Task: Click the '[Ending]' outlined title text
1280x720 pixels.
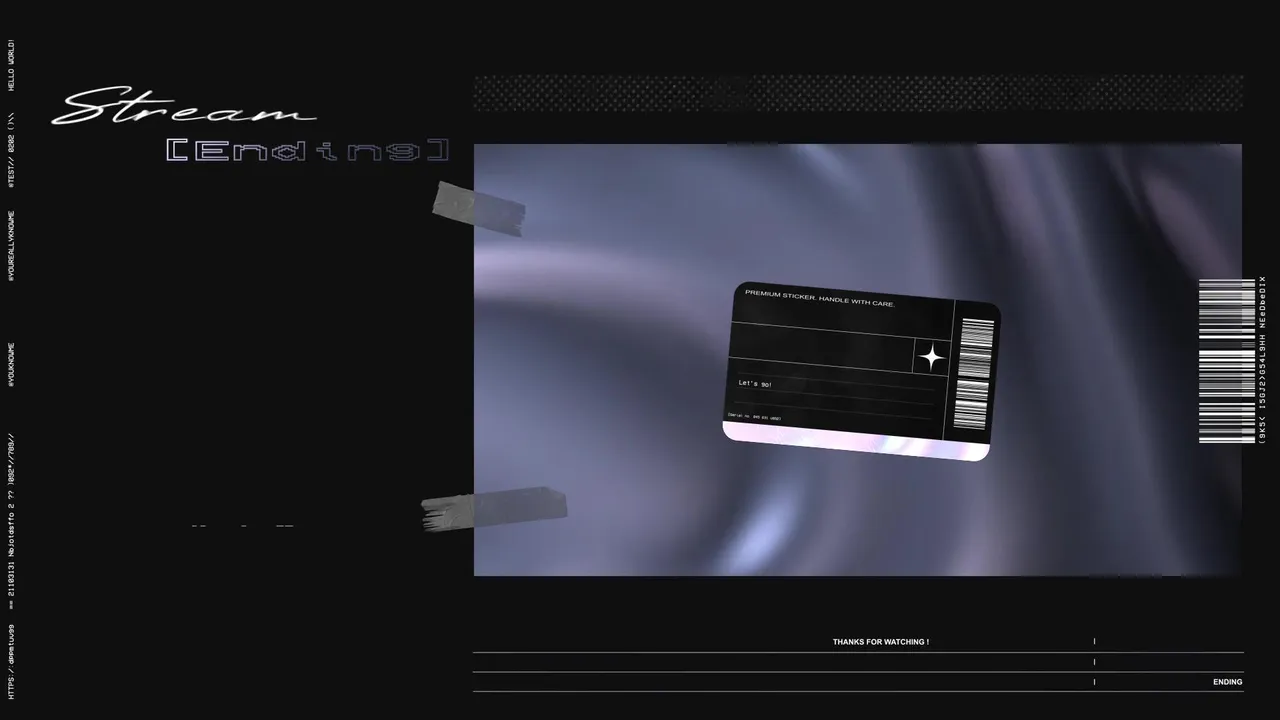Action: (x=306, y=151)
